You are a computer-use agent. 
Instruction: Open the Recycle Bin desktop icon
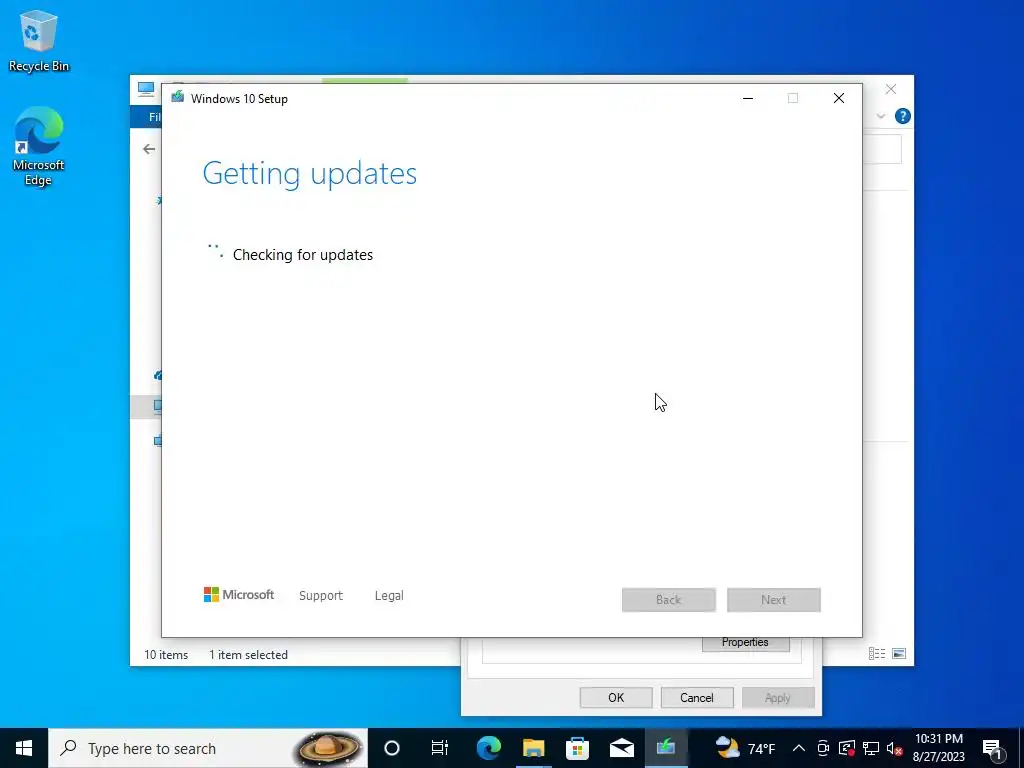(x=39, y=41)
